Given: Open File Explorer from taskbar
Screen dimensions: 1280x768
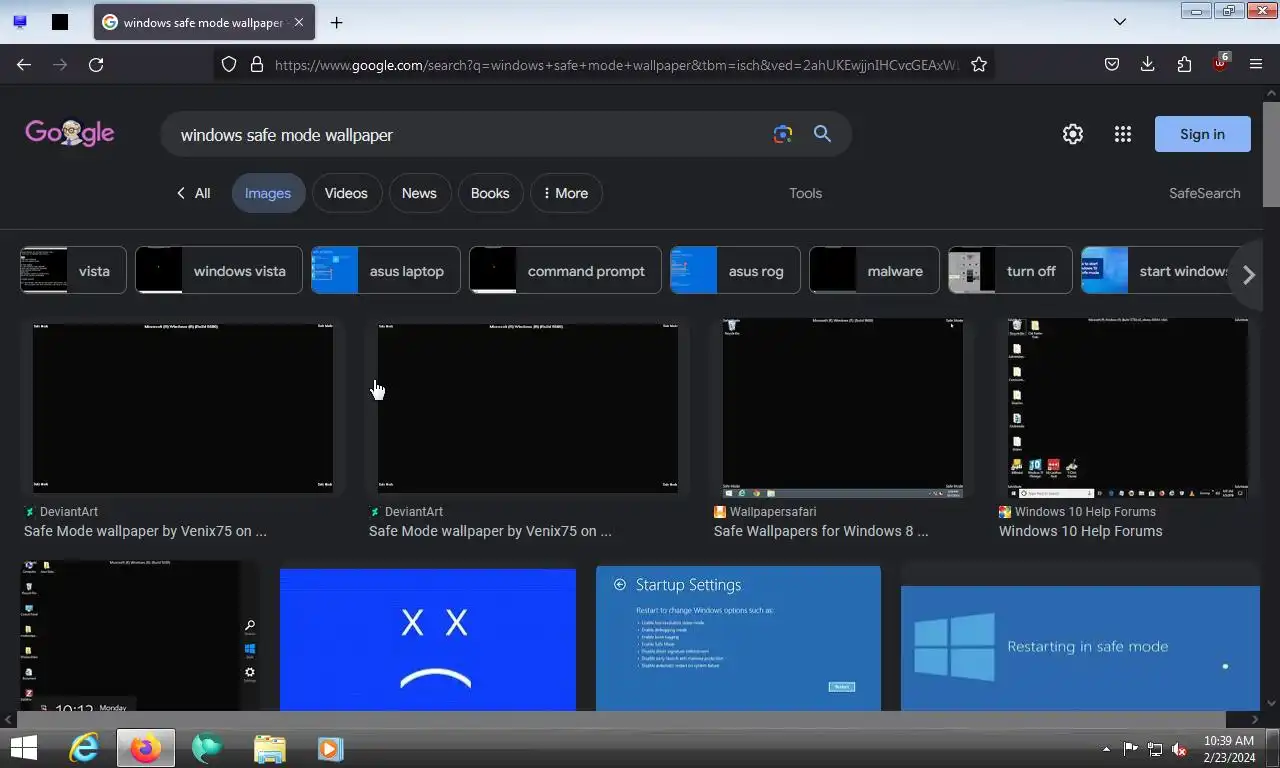Looking at the screenshot, I should coord(269,748).
